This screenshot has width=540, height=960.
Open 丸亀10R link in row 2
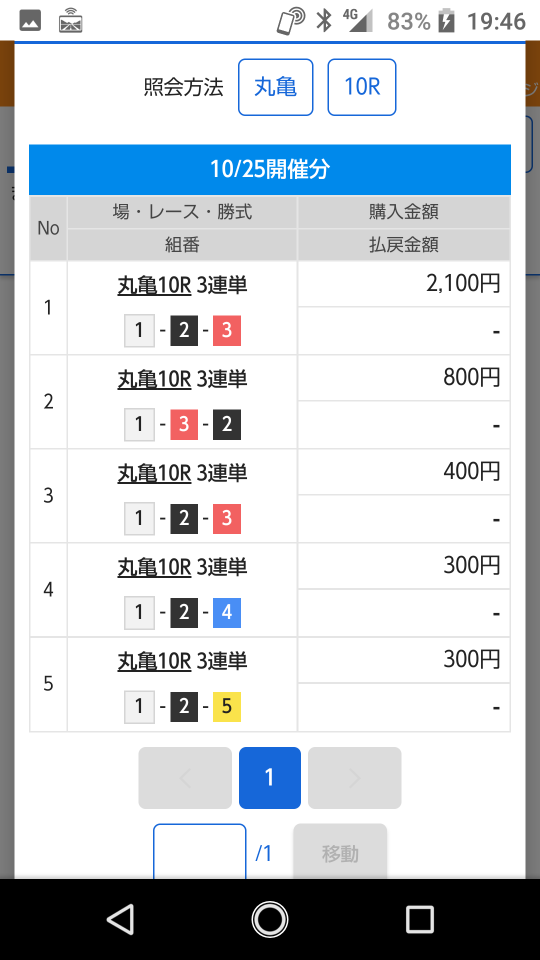coord(154,380)
